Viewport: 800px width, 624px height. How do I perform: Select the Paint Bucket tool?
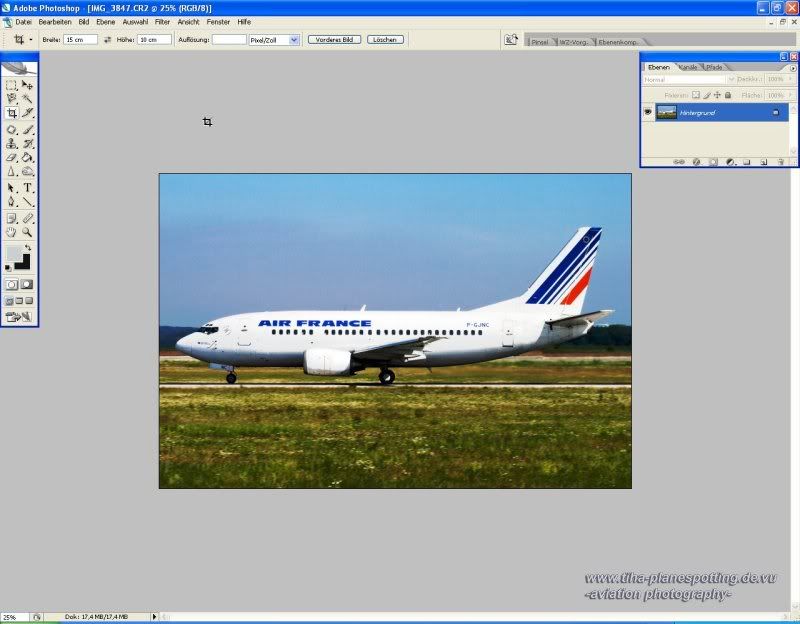coord(28,158)
